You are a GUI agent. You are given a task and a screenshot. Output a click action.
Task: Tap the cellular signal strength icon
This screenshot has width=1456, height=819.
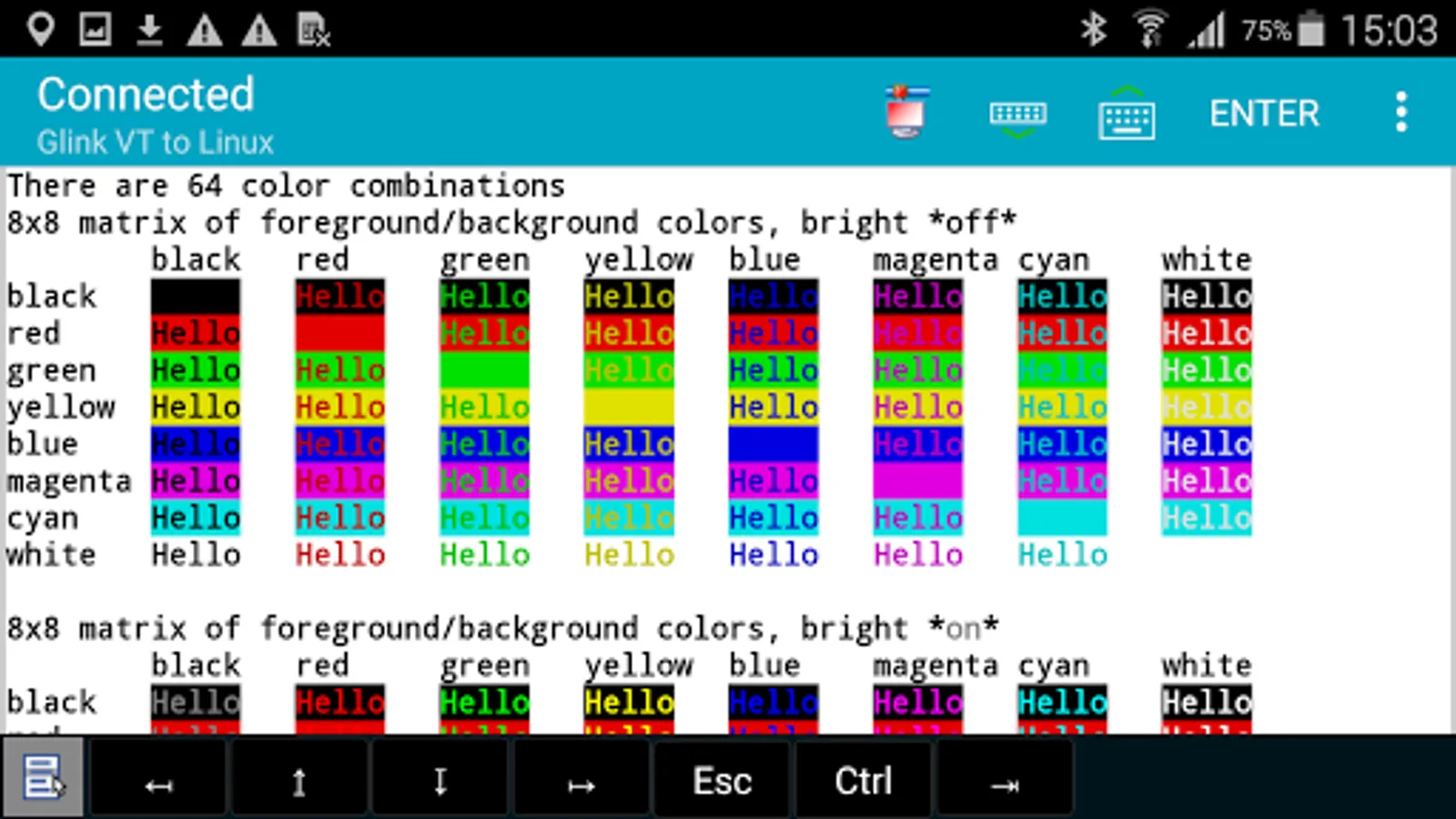click(x=1206, y=31)
